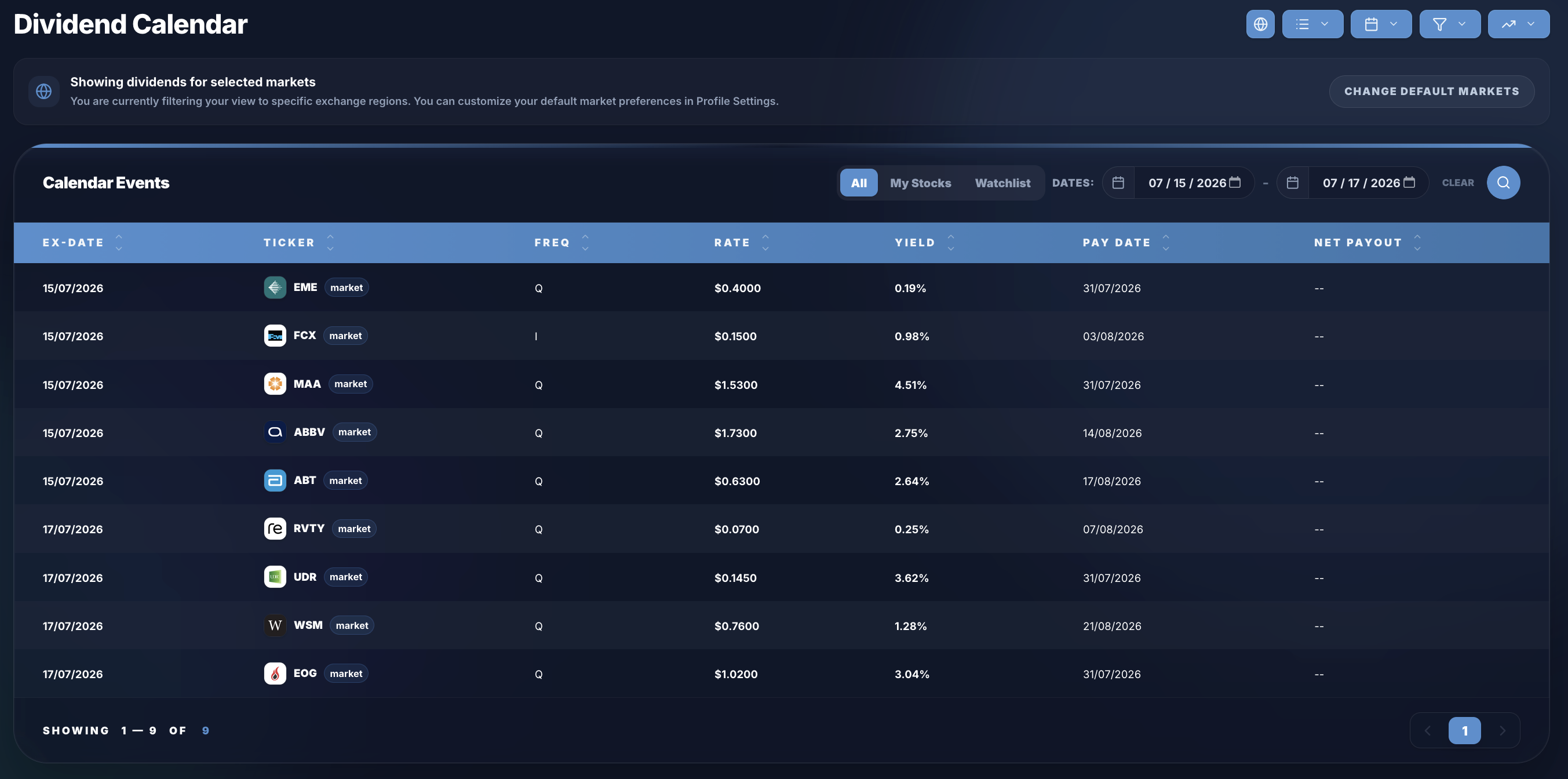Click WSM pay date 21/08/2026
1568x779 pixels.
point(1111,626)
